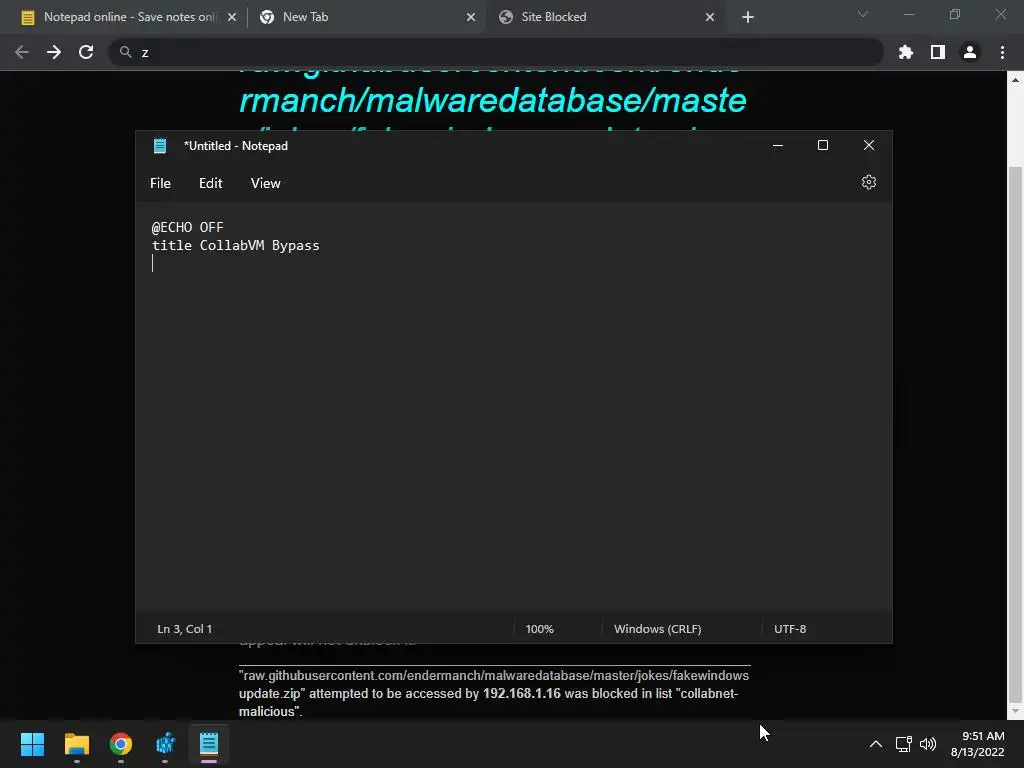Viewport: 1024px width, 768px height.
Task: Show hidden tray icons chevron
Action: (x=876, y=744)
